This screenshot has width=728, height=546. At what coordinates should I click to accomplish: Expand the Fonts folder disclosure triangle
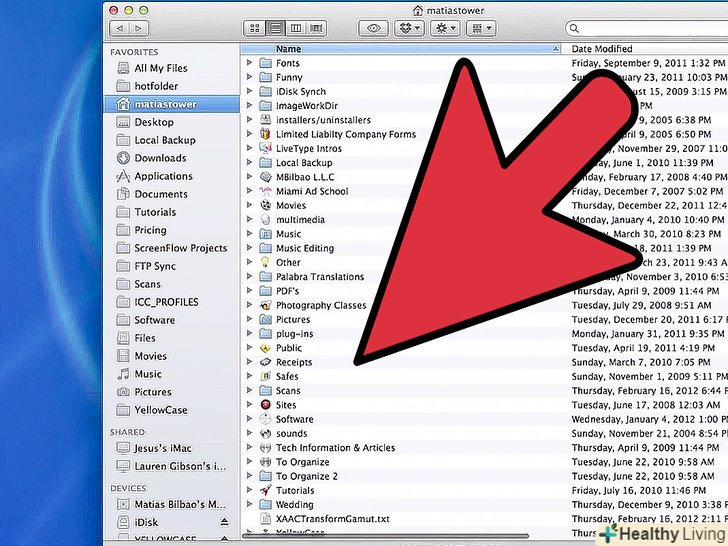(250, 63)
